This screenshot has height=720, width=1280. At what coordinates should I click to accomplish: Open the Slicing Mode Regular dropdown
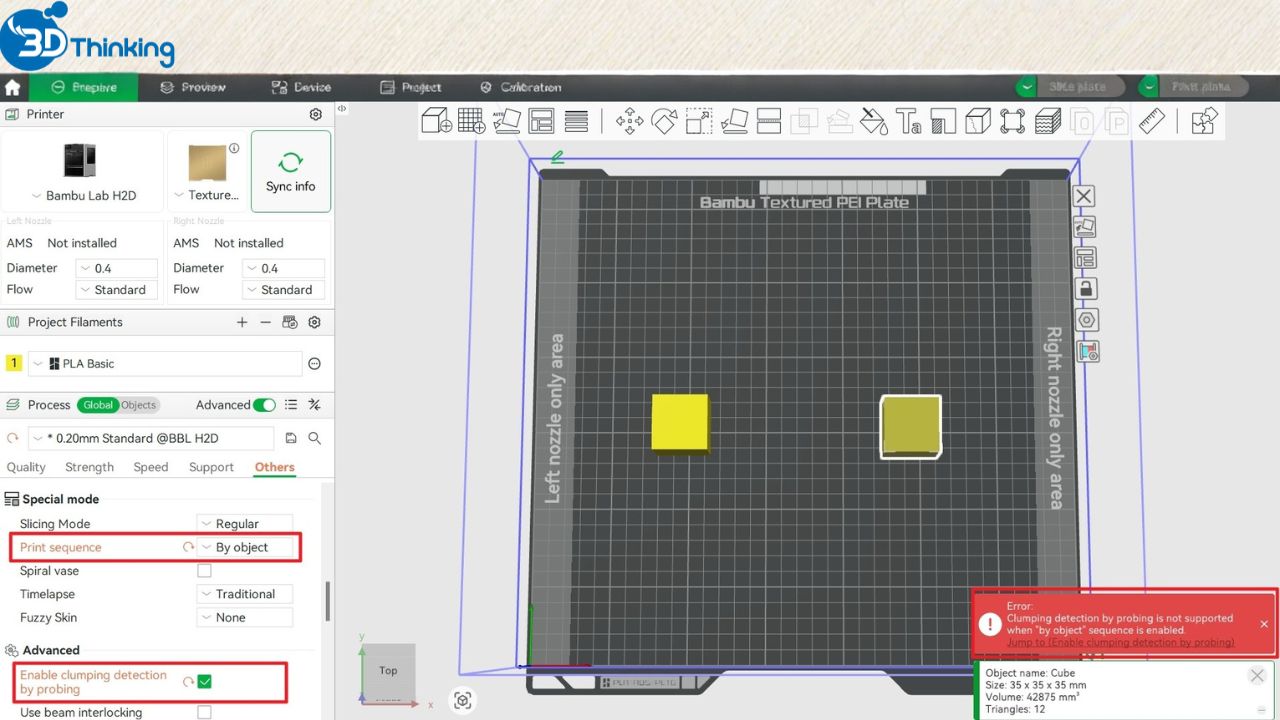(x=245, y=524)
